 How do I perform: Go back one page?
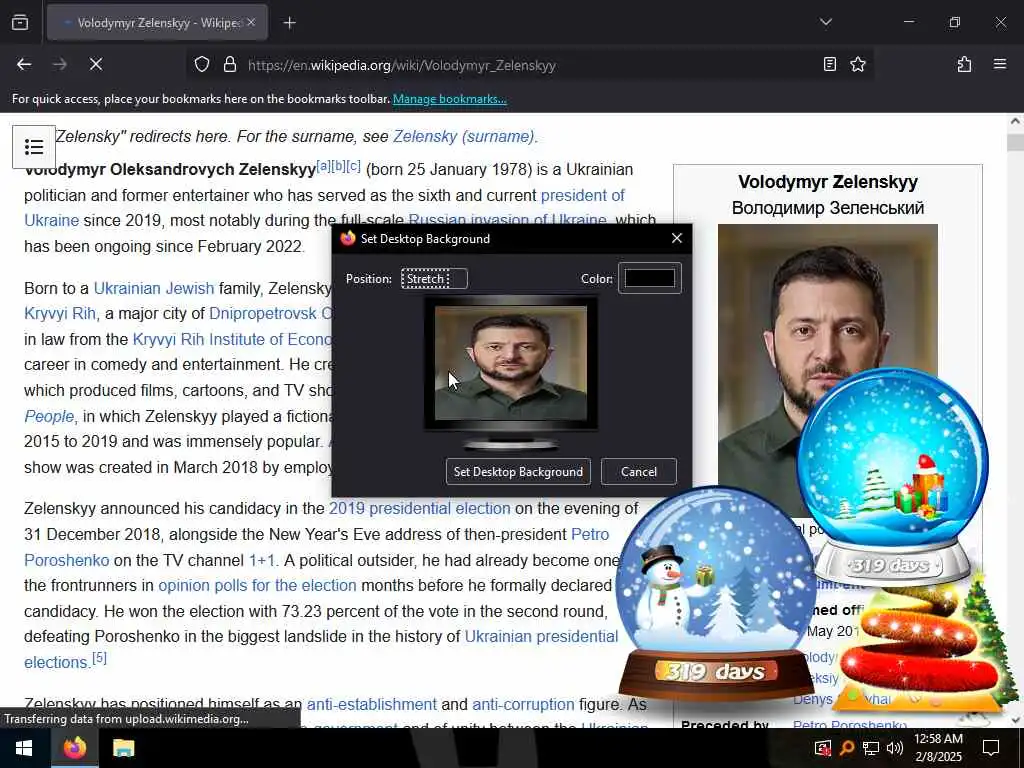[x=24, y=65]
